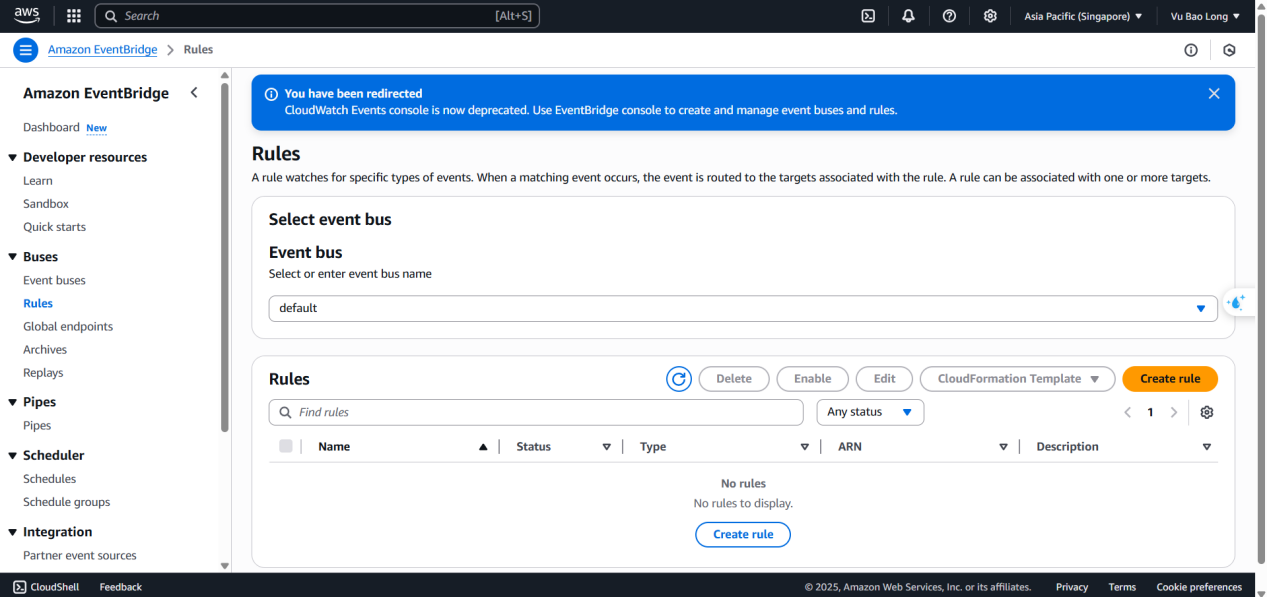Sort by Status column arrow
The height and width of the screenshot is (597, 1267).
[x=606, y=447]
